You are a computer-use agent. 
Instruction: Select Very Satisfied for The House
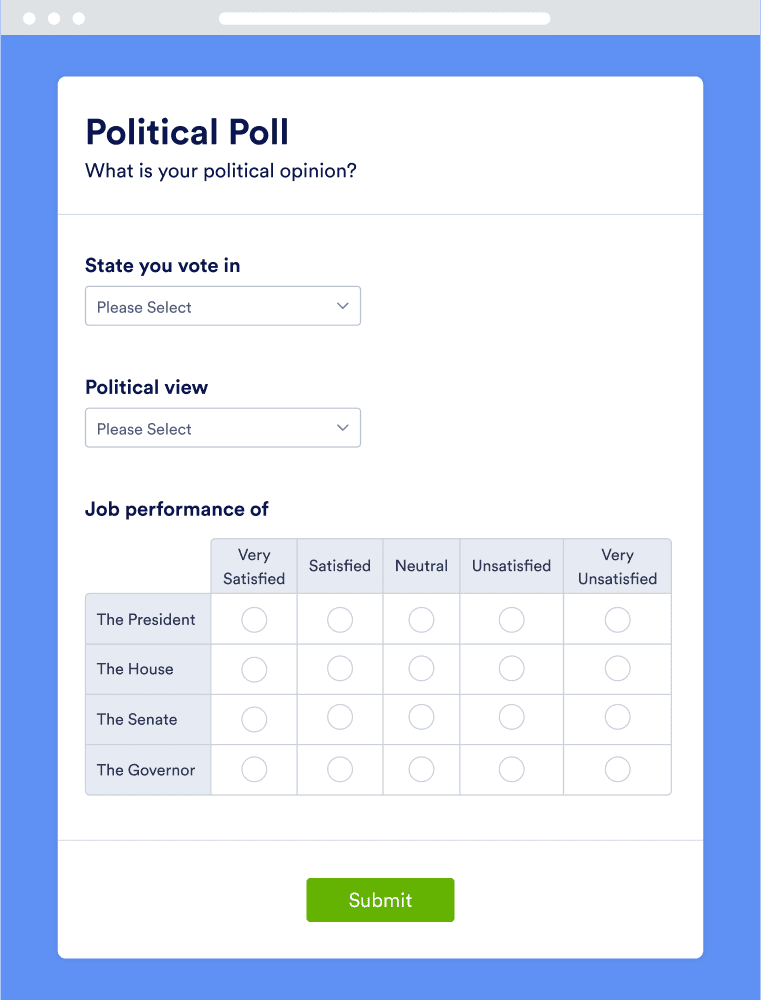click(x=253, y=668)
